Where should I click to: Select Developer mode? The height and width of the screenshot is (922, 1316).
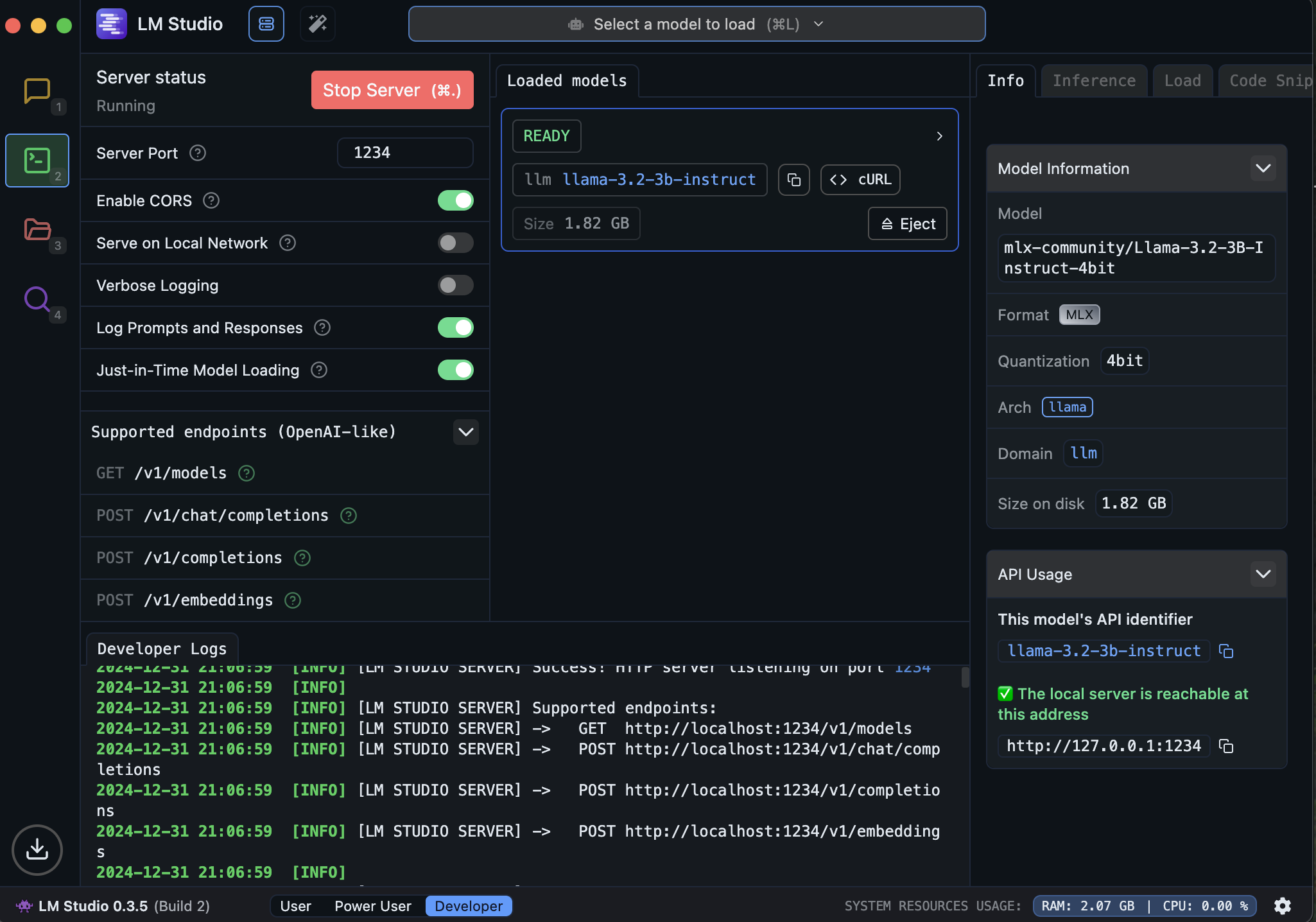pos(469,906)
